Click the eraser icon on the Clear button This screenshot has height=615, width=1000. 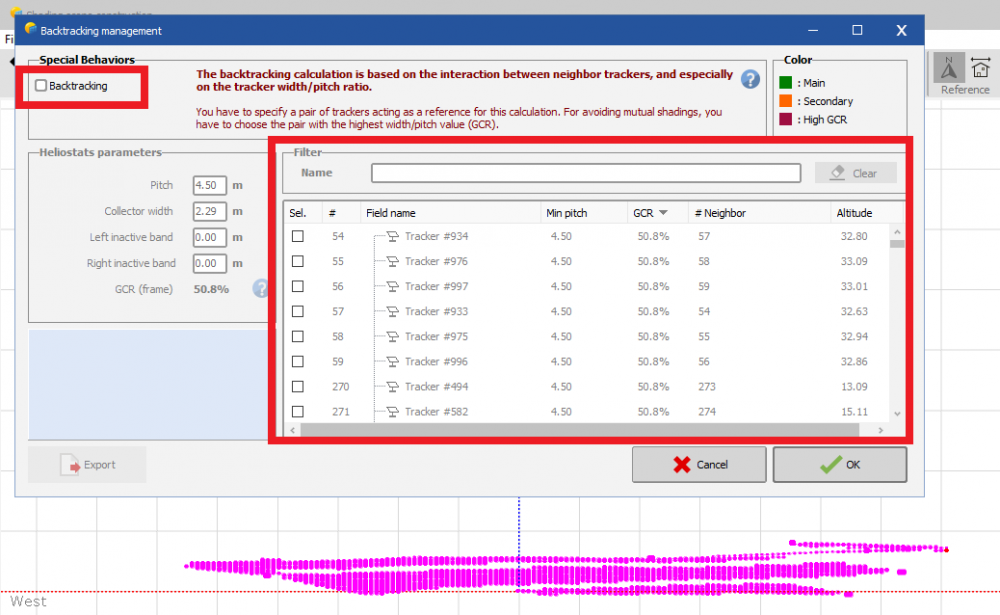pos(837,173)
